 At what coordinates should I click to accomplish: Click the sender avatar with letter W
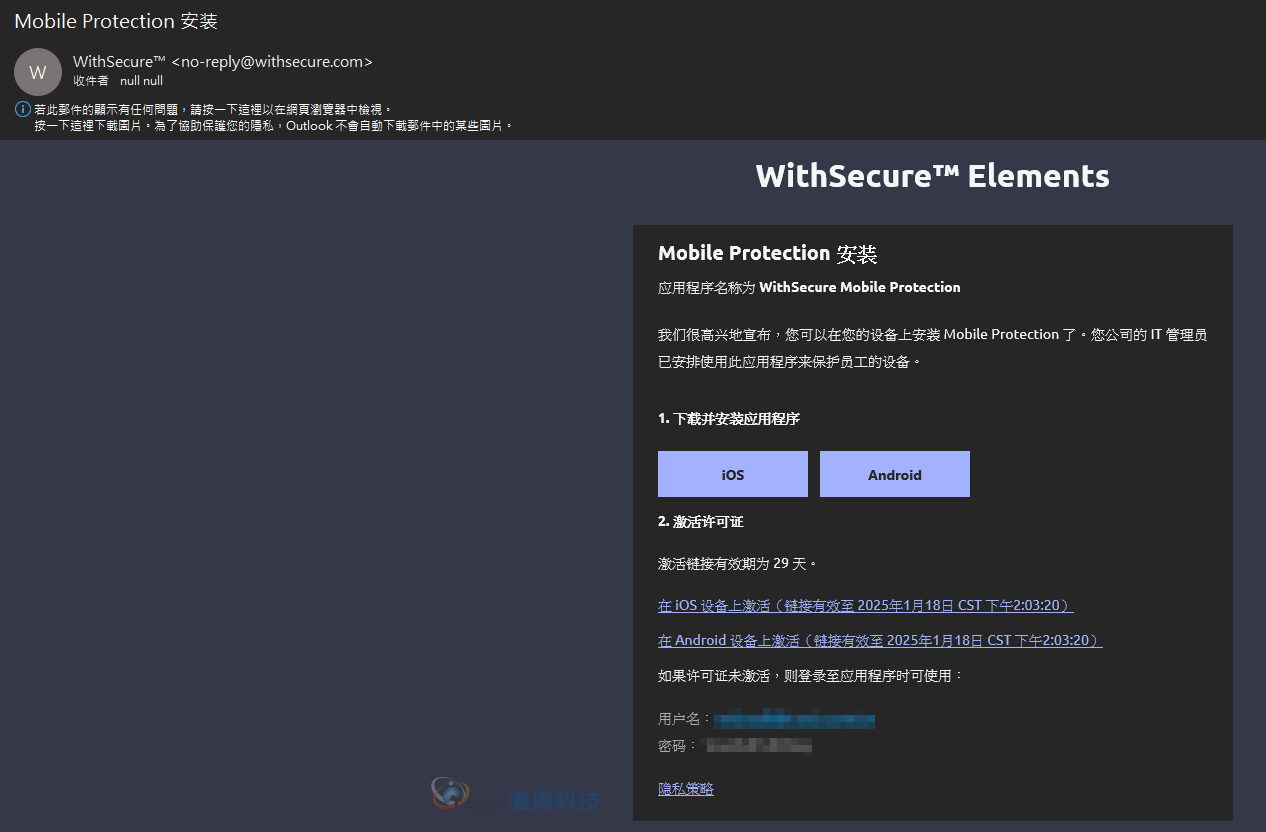tap(38, 72)
